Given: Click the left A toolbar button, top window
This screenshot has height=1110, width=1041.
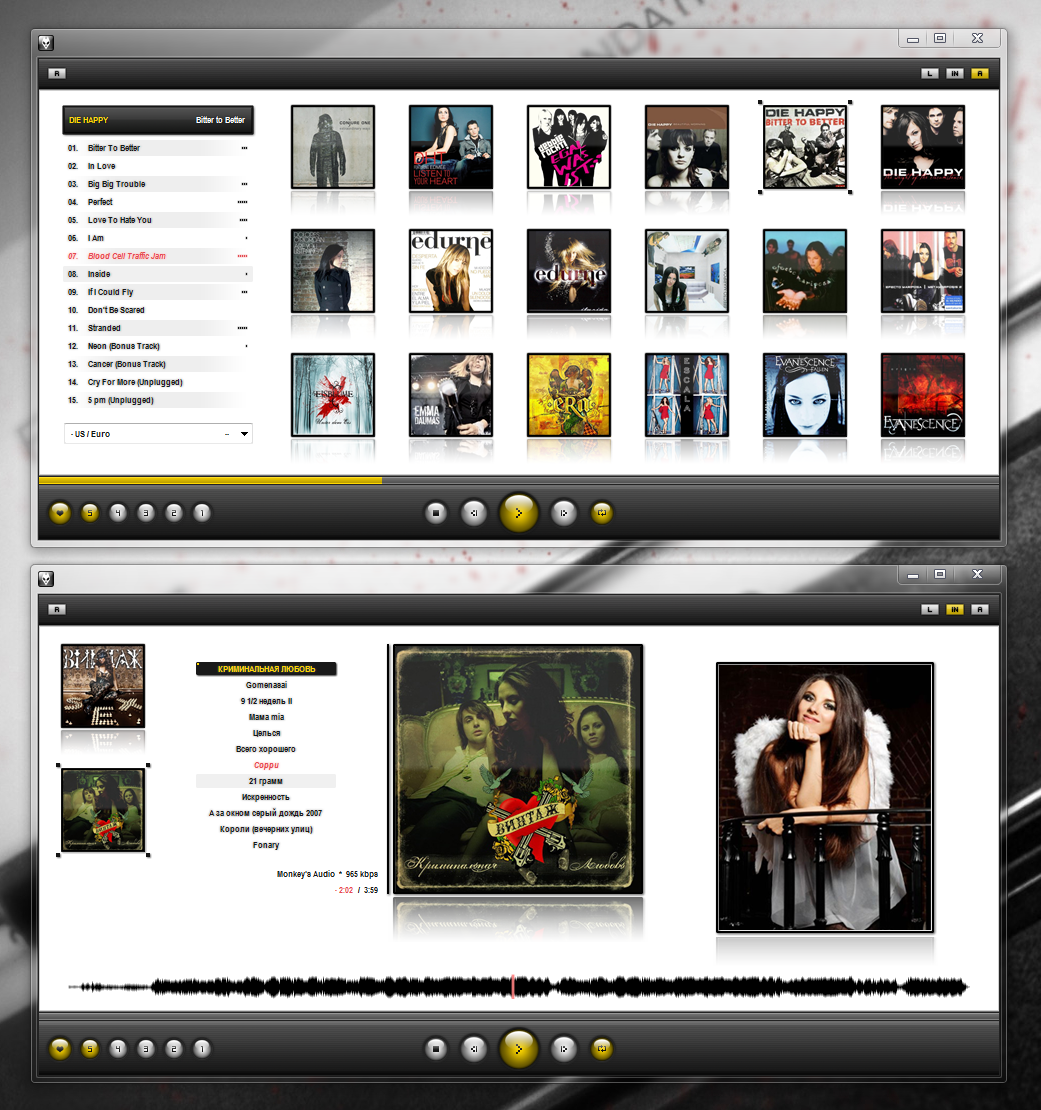Looking at the screenshot, I should pos(57,74).
